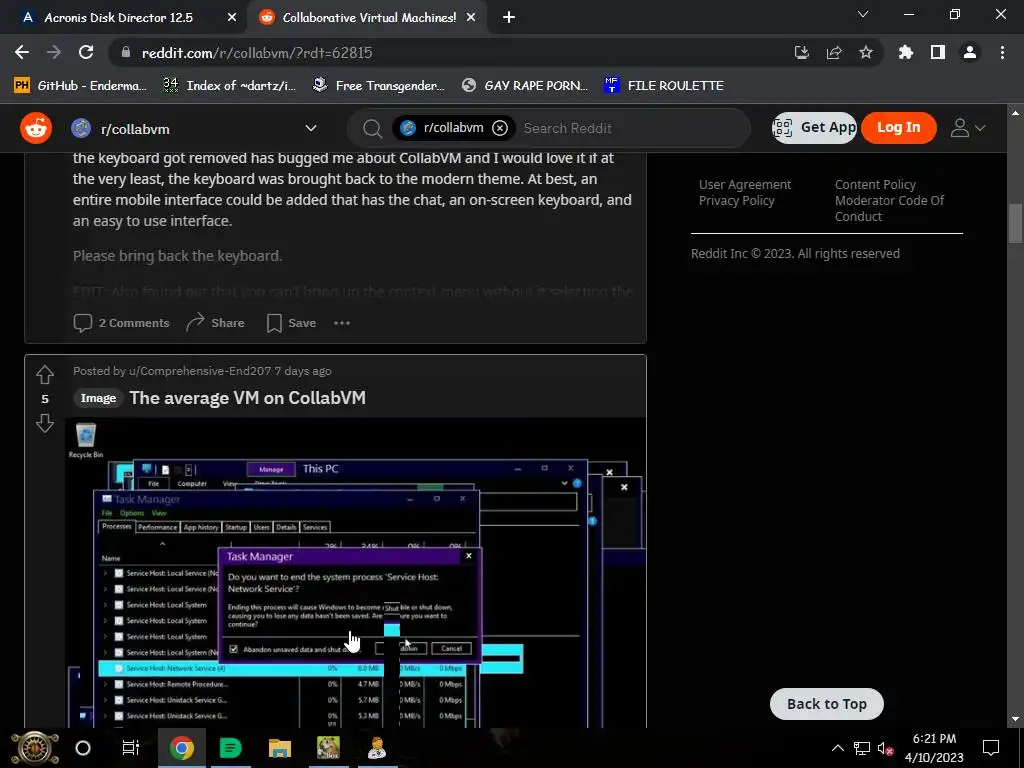Open poster u/Comprehensive-End207 profile
The image size is (1024, 768).
pos(200,371)
